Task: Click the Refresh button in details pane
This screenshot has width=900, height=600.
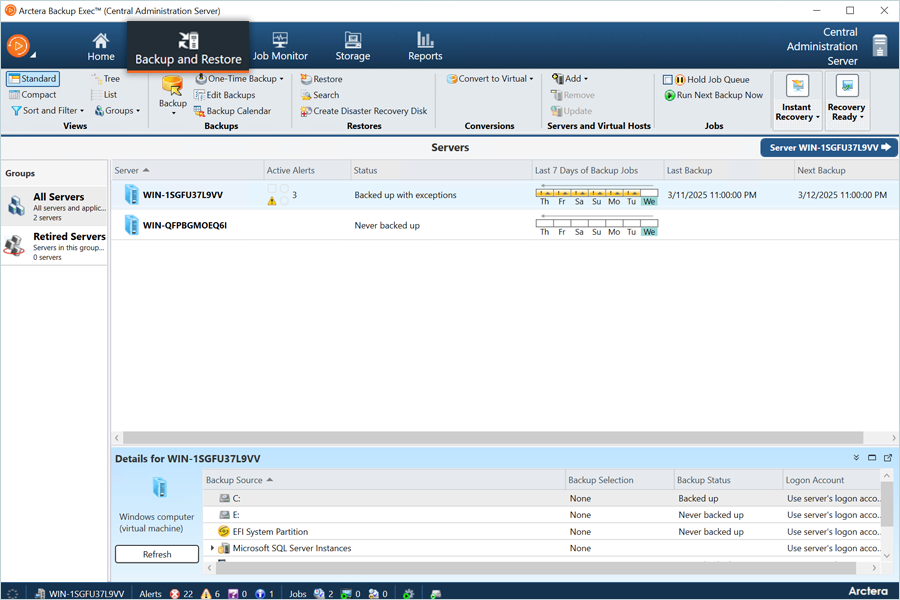Action: coord(157,554)
